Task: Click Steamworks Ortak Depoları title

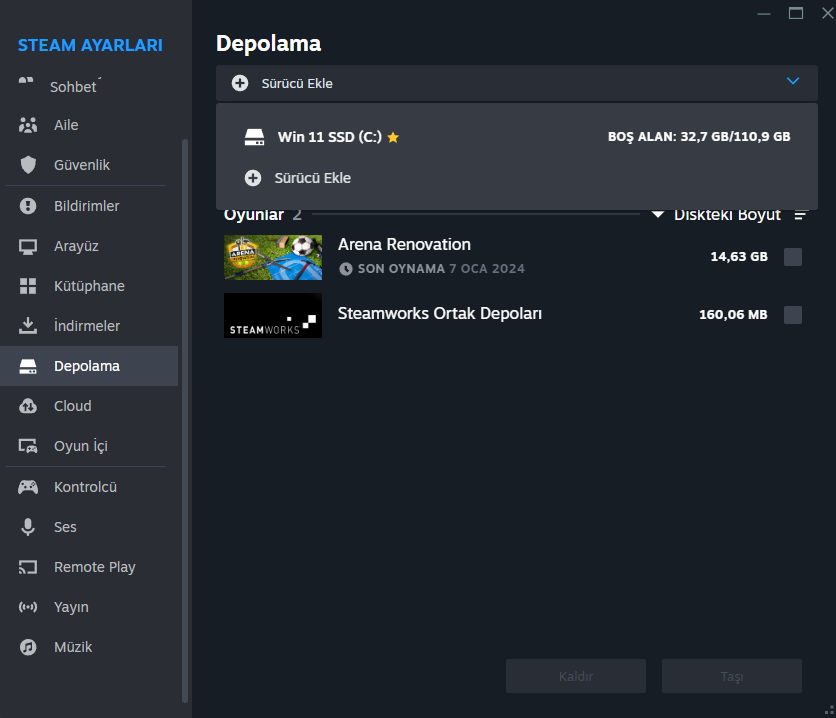Action: (x=439, y=313)
